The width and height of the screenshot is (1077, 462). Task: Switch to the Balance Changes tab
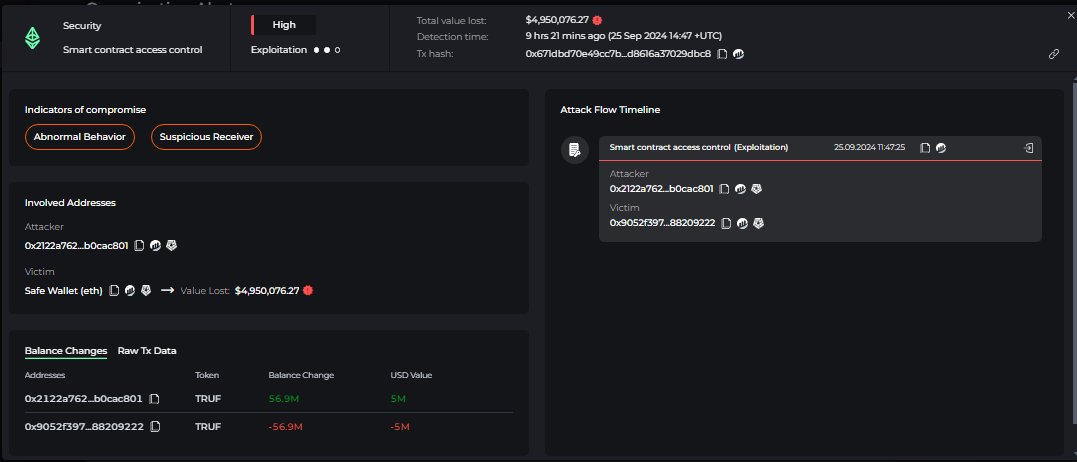pyautogui.click(x=66, y=351)
